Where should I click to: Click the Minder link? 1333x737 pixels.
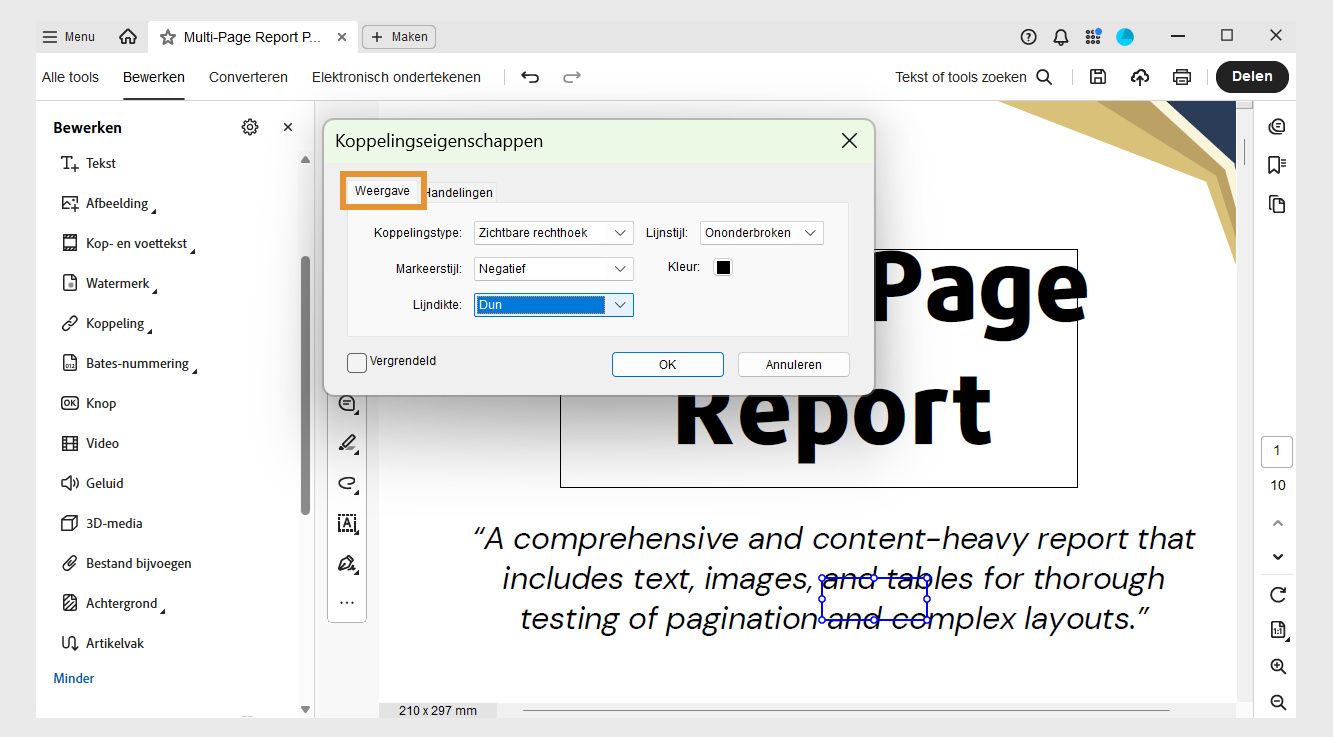point(74,678)
